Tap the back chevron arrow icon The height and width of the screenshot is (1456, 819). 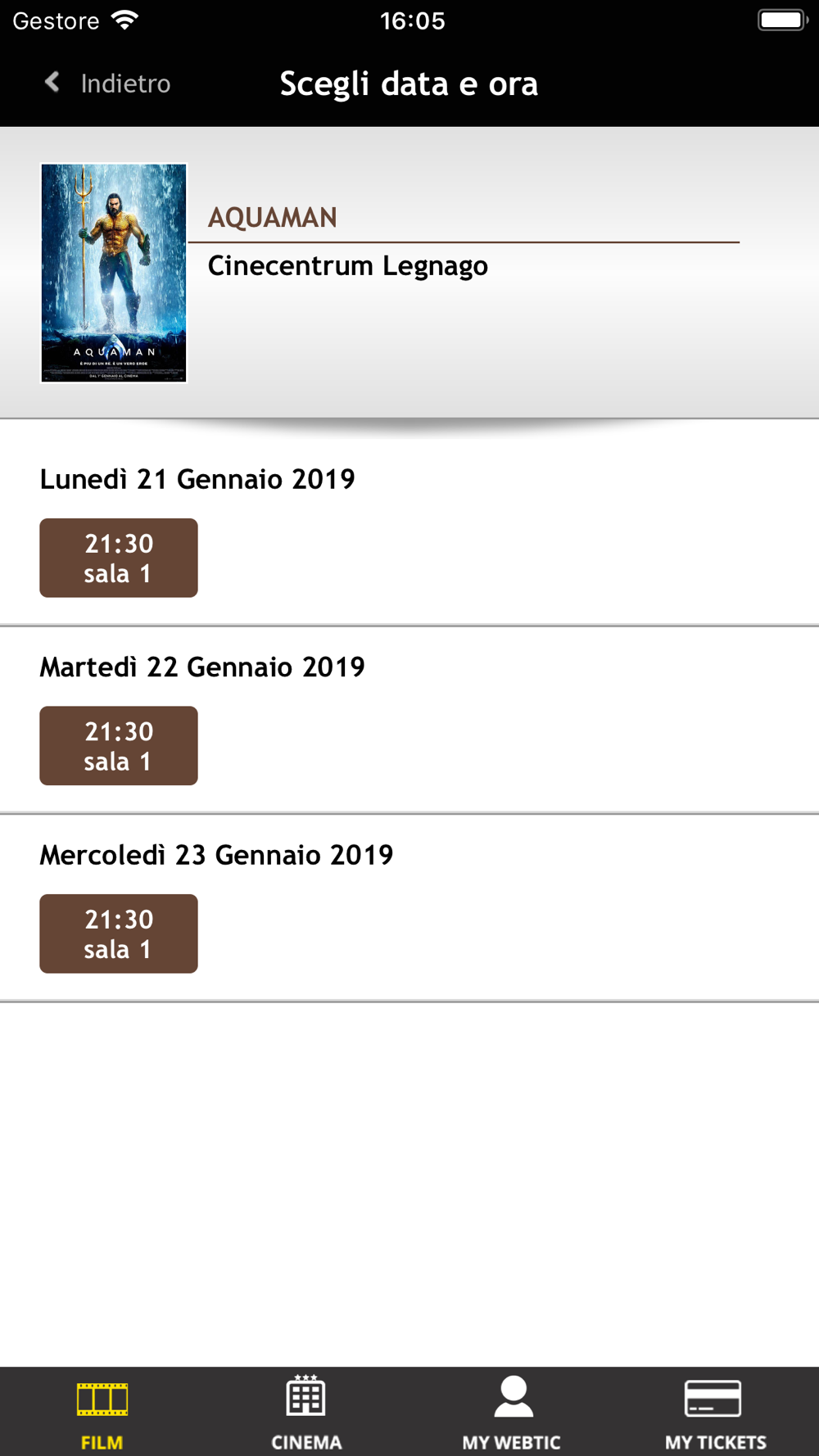(52, 82)
